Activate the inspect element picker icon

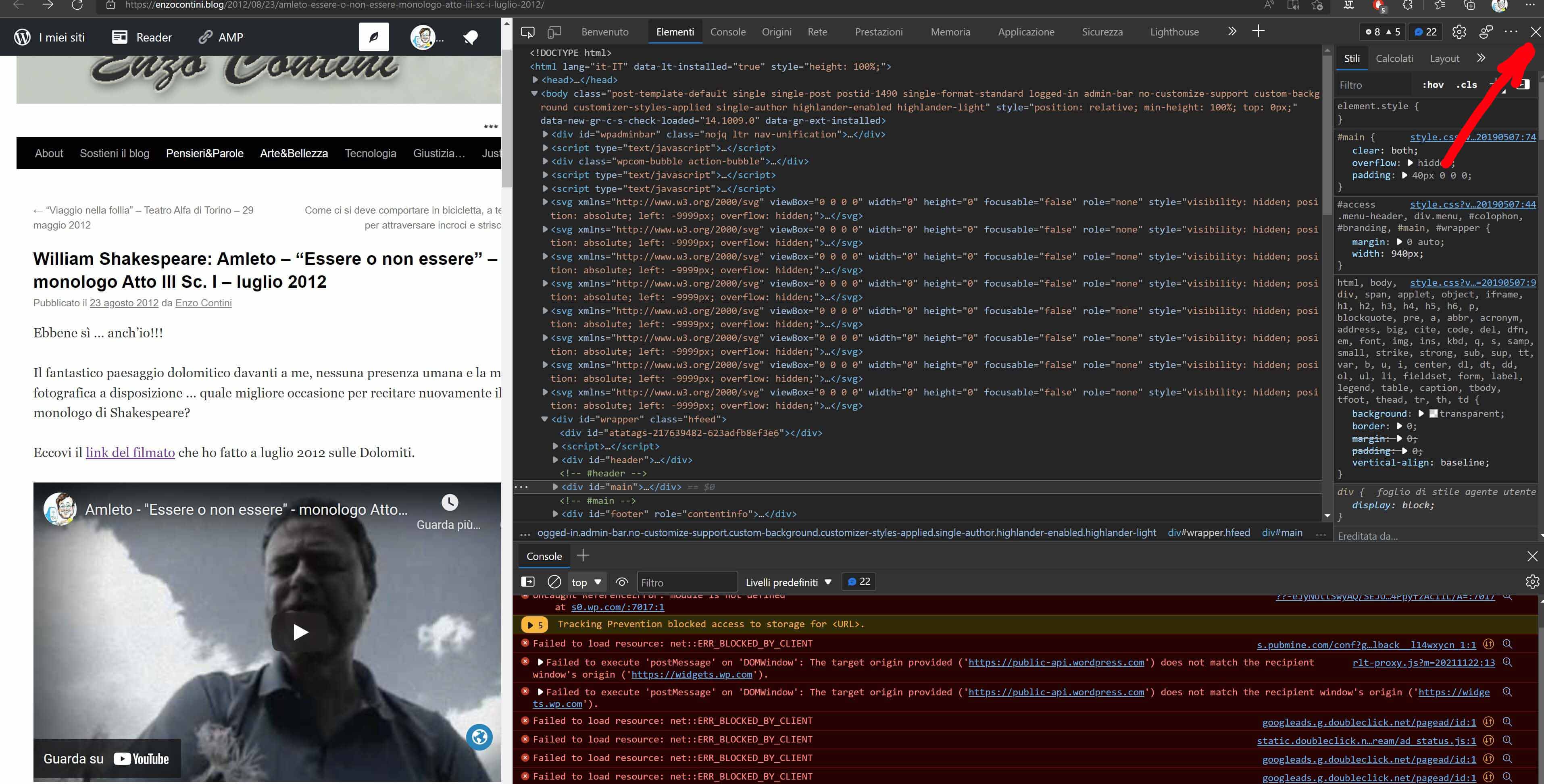click(x=527, y=32)
